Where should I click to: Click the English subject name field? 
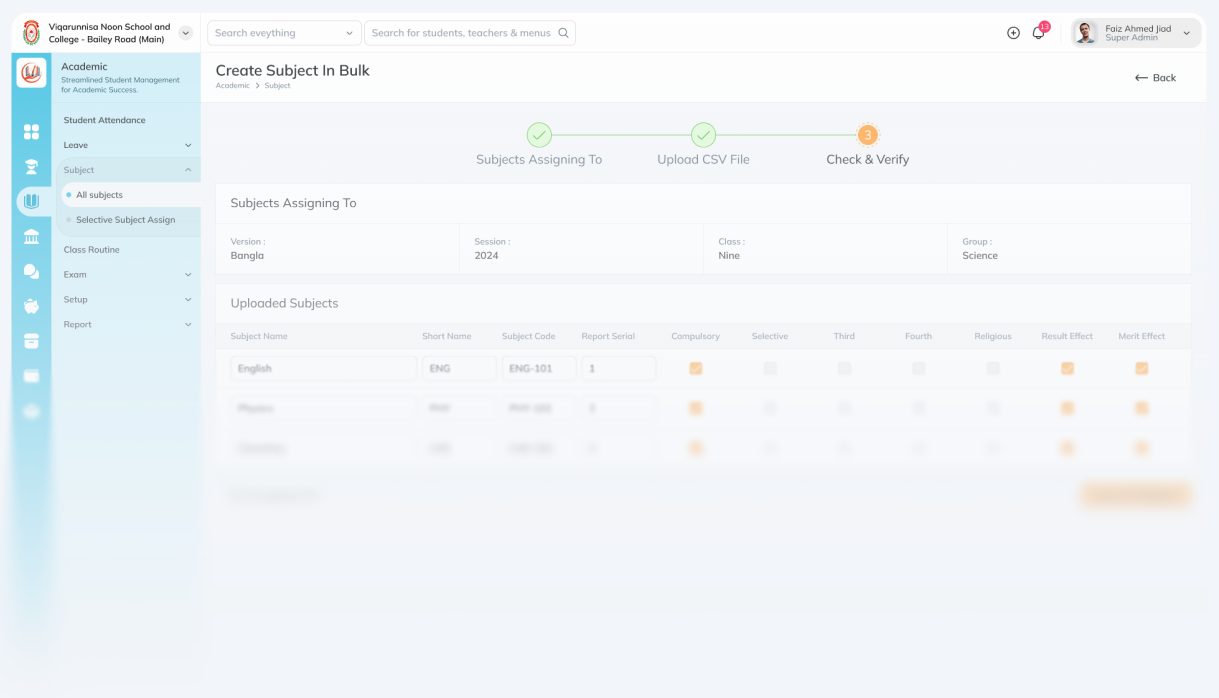tap(323, 369)
